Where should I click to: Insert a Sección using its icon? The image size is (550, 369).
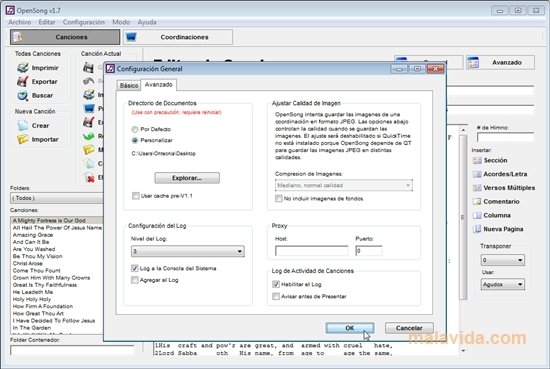[x=477, y=160]
